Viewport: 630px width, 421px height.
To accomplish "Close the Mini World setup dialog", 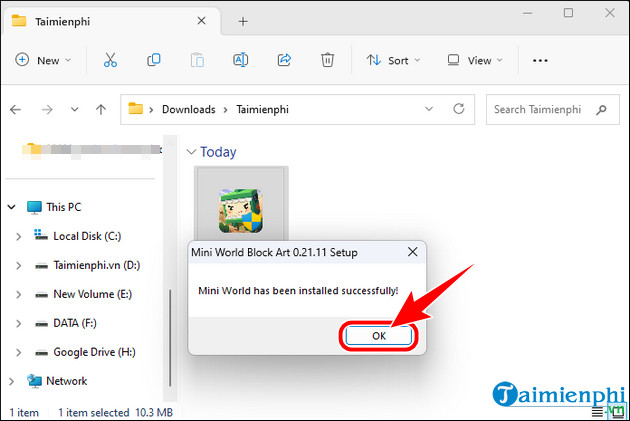I will (412, 252).
